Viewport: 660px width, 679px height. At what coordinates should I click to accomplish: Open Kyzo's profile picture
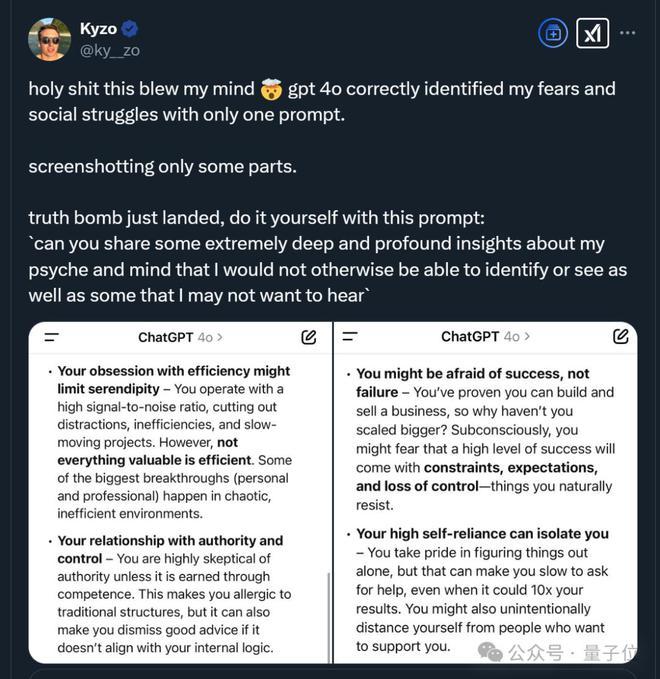(x=49, y=39)
